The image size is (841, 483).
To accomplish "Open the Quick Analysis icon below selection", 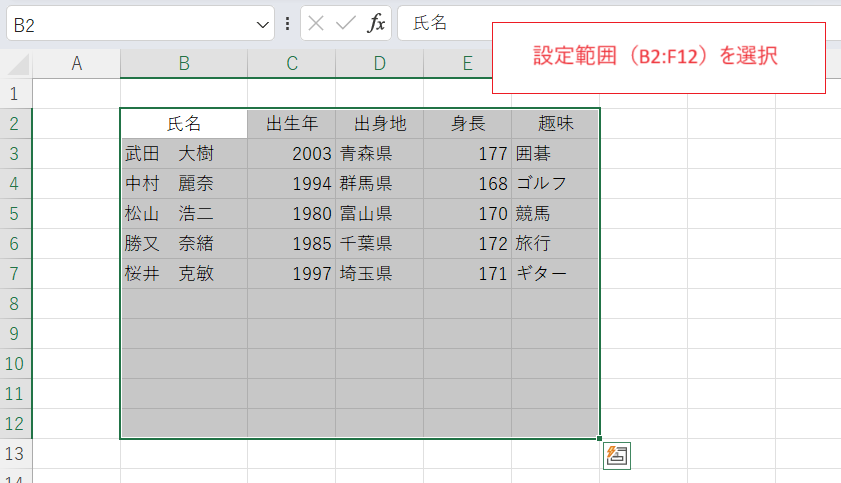I will tap(616, 456).
